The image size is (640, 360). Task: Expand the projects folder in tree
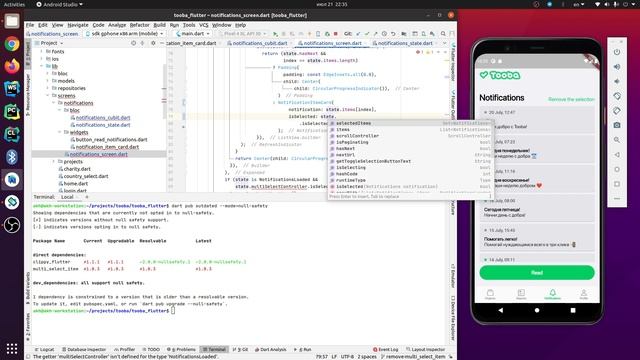pyautogui.click(x=53, y=162)
